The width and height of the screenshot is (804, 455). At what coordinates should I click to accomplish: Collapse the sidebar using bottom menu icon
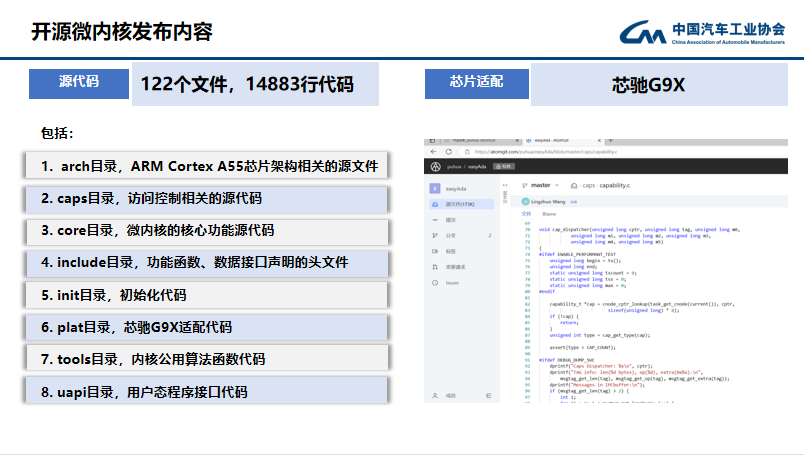click(488, 395)
